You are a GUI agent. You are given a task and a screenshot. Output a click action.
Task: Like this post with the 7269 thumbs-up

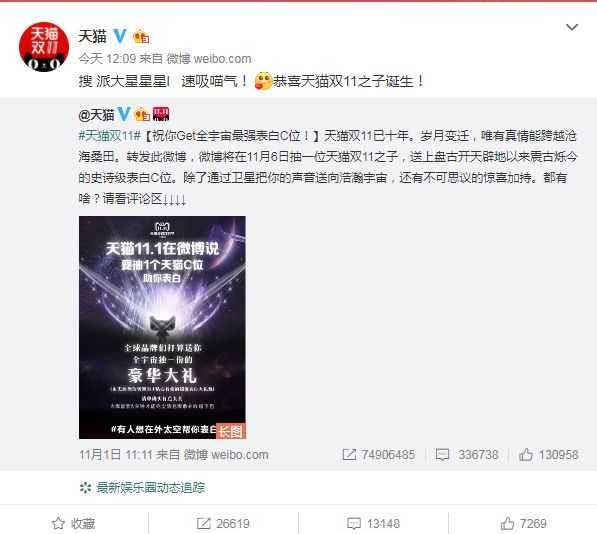coord(524,523)
